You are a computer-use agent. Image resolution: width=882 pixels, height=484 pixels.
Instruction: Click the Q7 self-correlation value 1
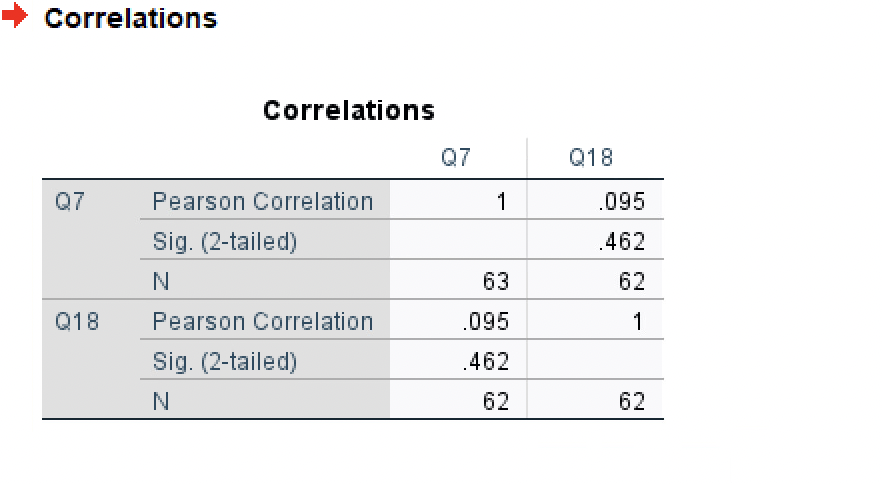pyautogui.click(x=502, y=202)
